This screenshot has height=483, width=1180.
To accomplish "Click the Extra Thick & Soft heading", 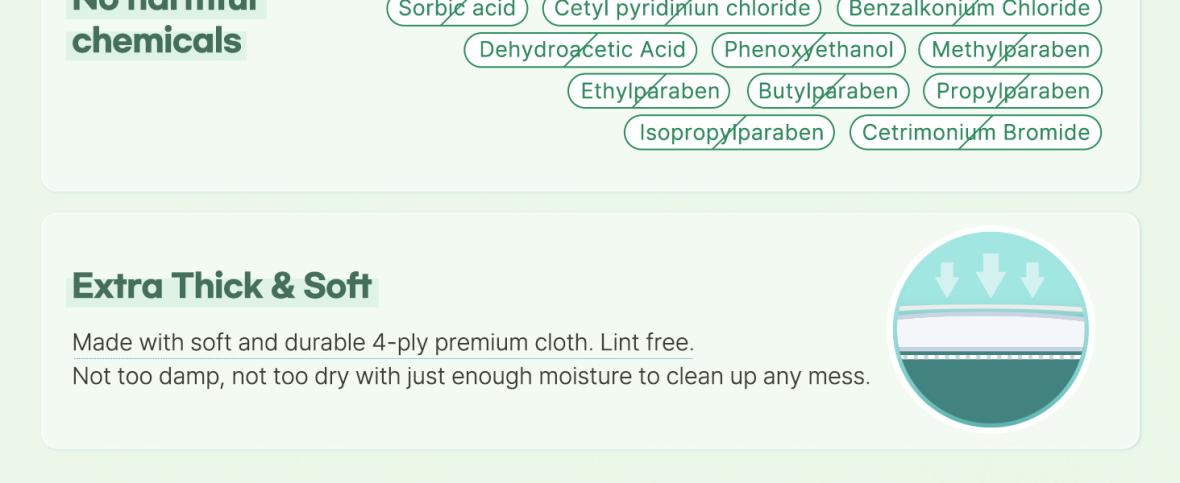I will coord(222,287).
